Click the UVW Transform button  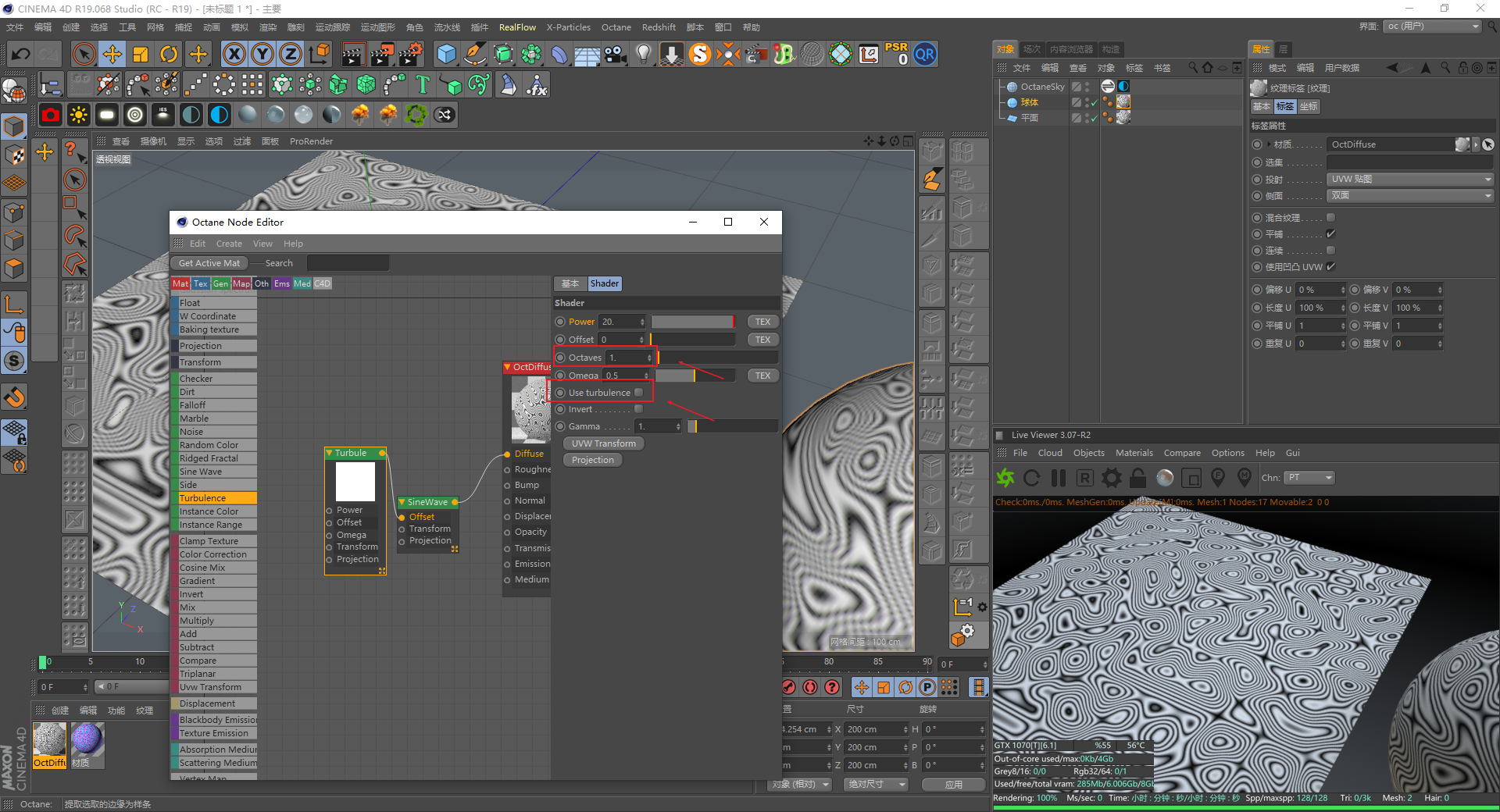603,443
